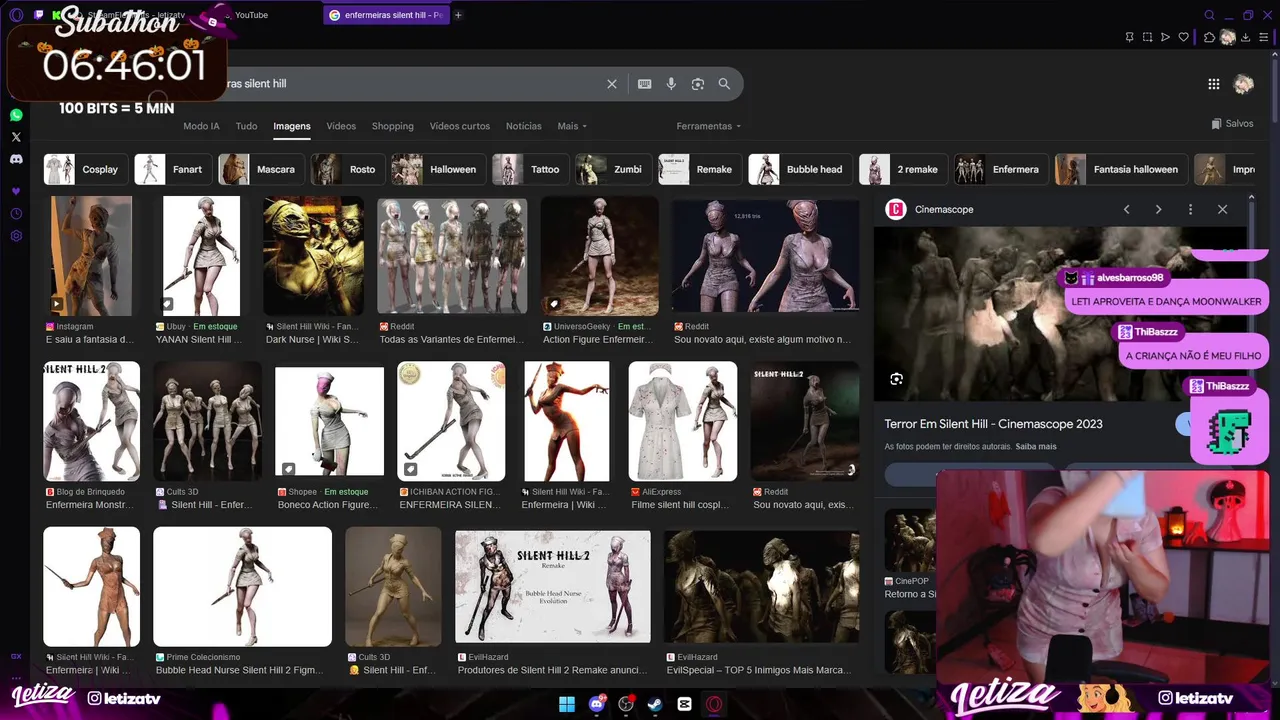Switch to the Tudo results tab
Viewport: 1280px width, 720px height.
(246, 126)
